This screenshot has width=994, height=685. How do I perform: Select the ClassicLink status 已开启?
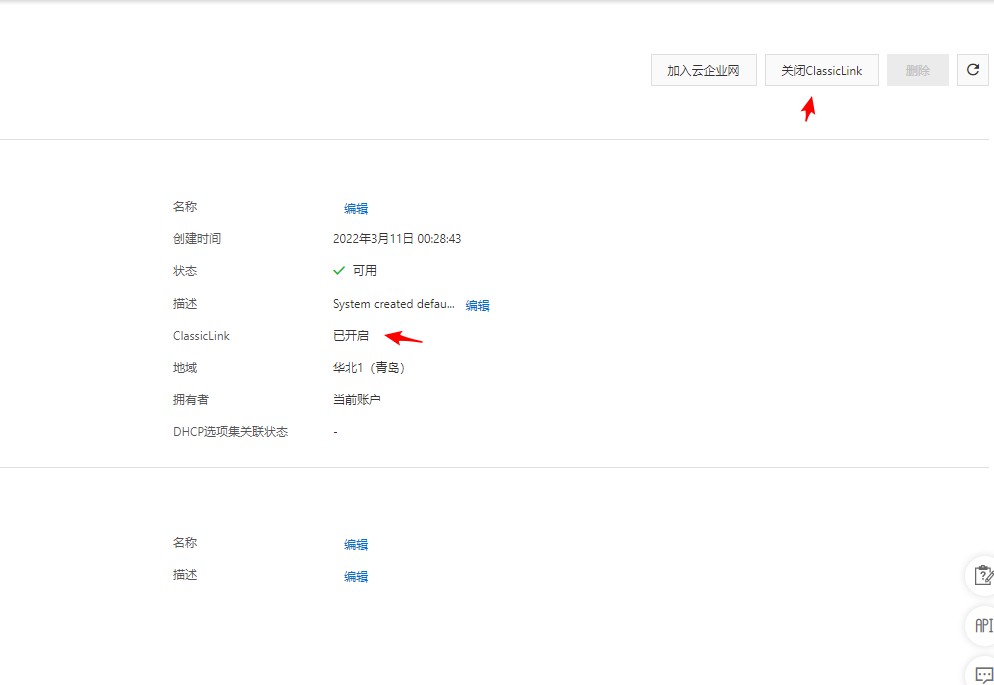click(x=351, y=336)
